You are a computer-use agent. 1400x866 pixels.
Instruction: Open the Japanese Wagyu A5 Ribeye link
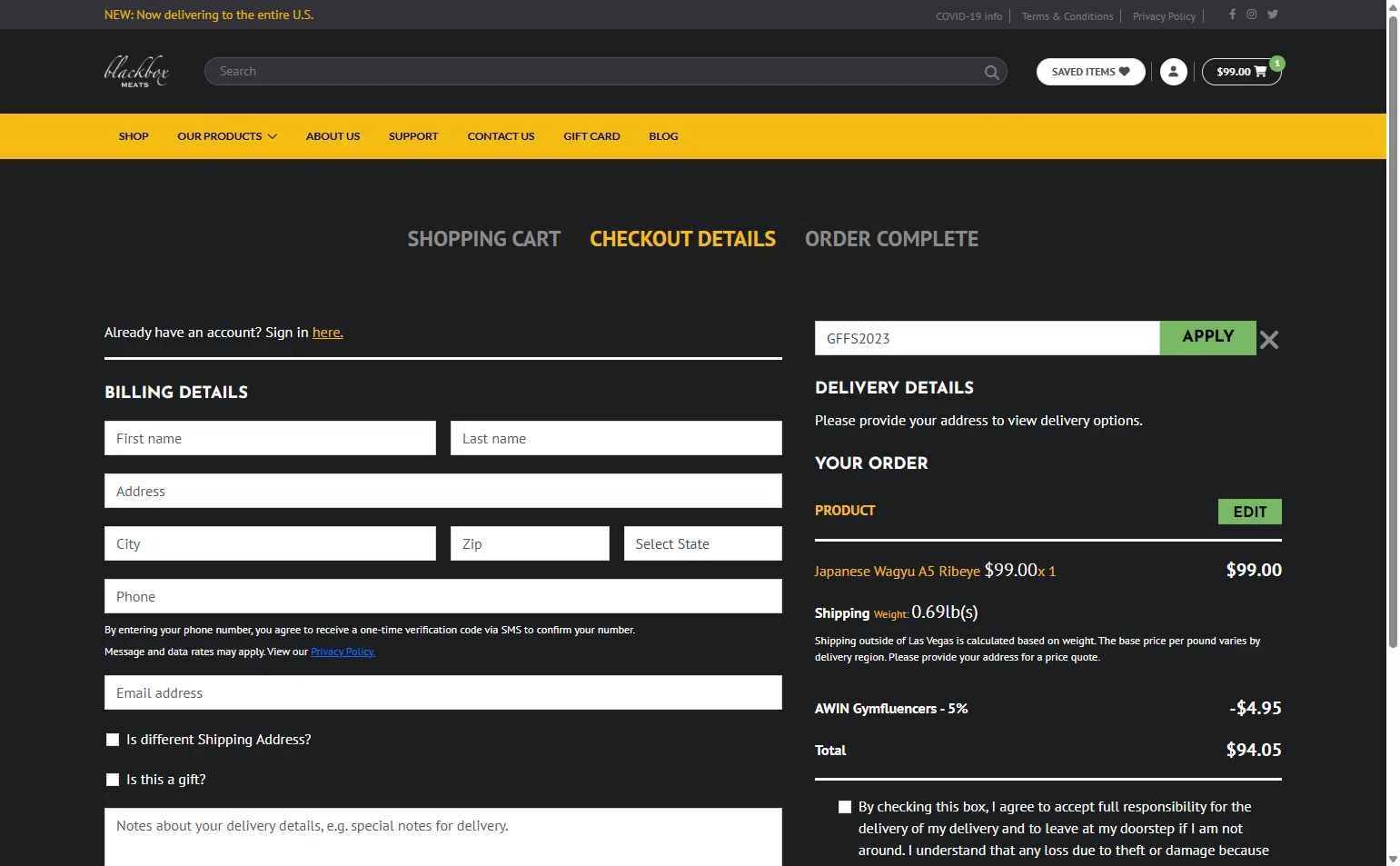[x=897, y=572]
